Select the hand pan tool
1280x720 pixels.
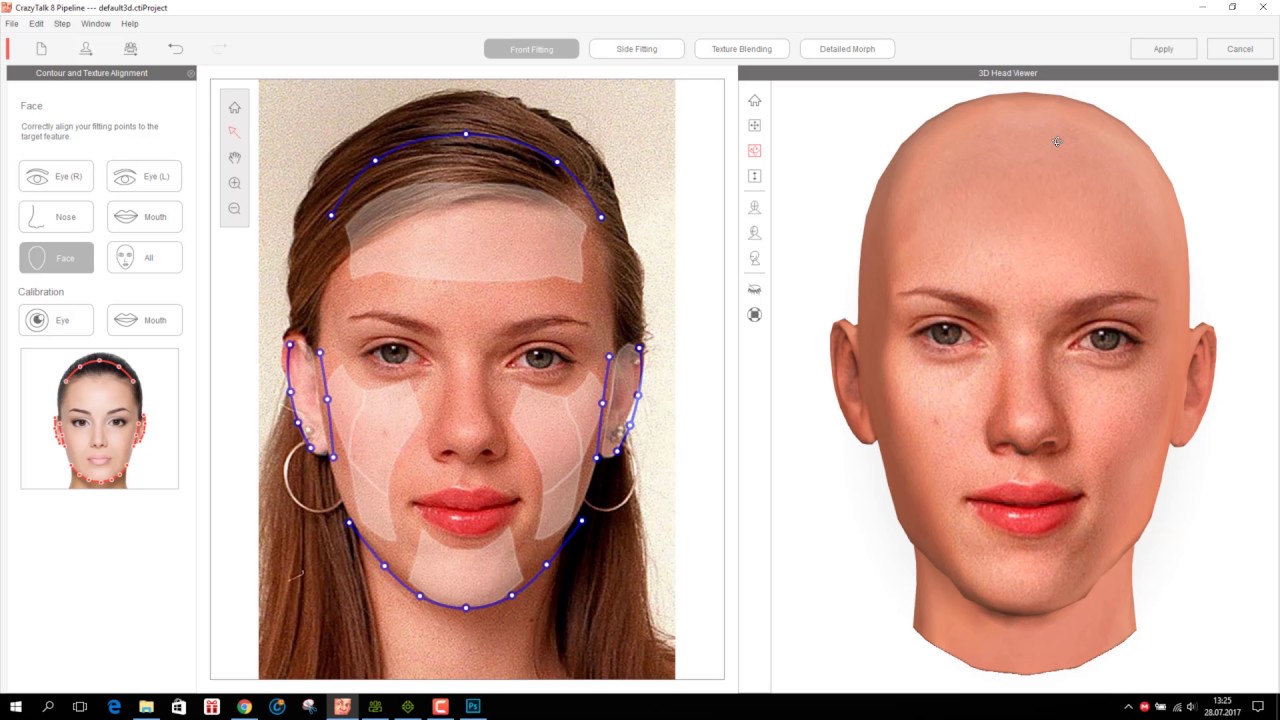[x=234, y=157]
